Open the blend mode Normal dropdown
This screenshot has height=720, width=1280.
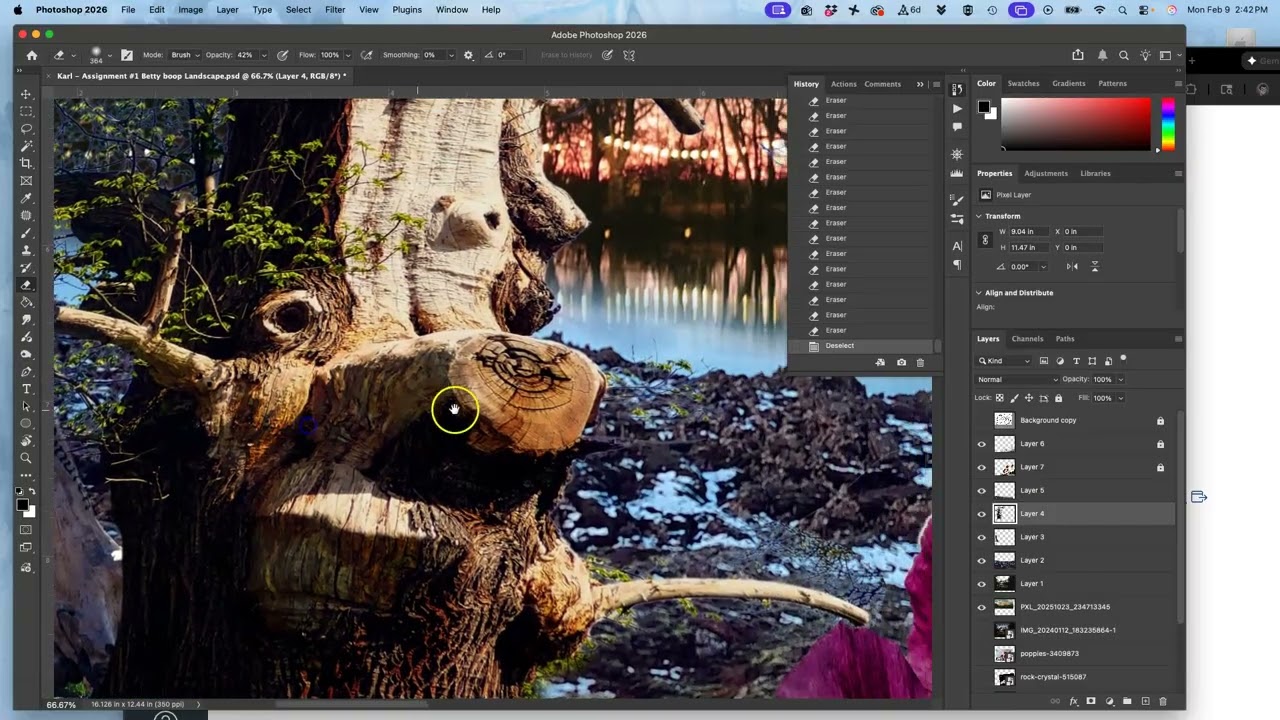pos(1017,379)
